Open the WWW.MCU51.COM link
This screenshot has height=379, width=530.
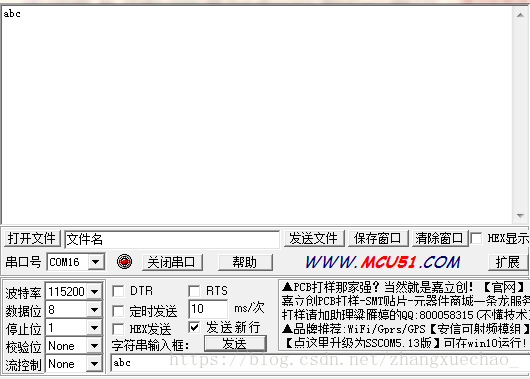(x=383, y=262)
